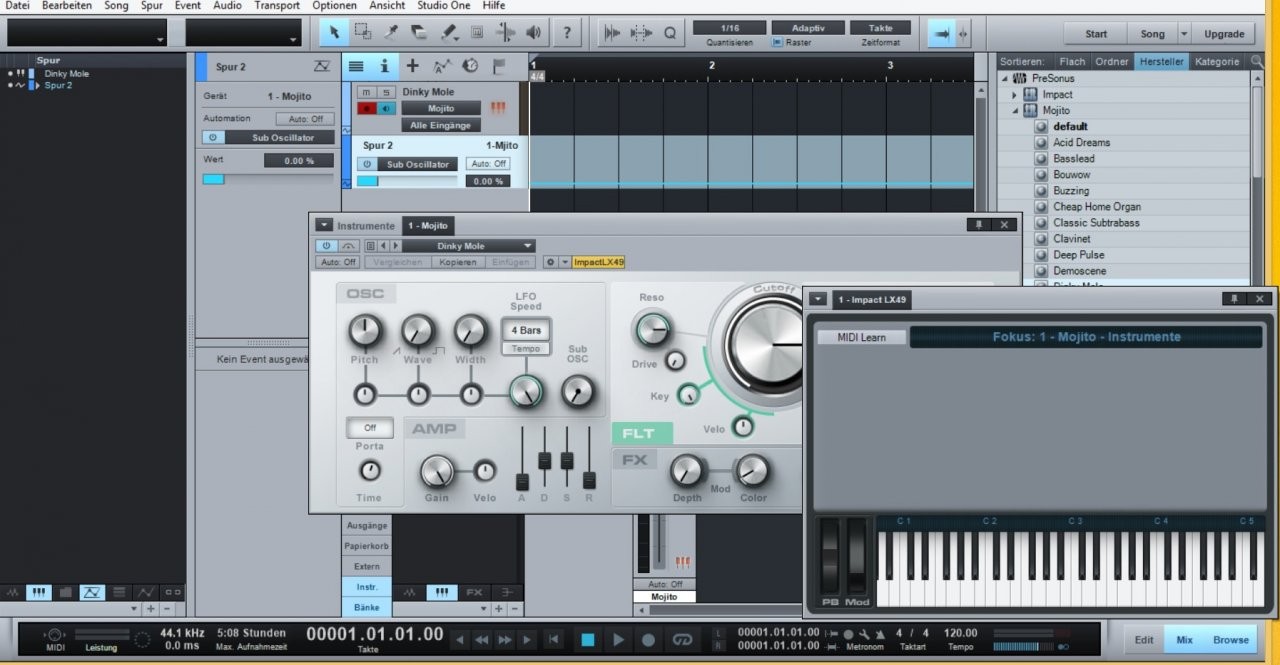The image size is (1280, 665).
Task: Toggle monitor on Dinky Mole track
Action: point(385,108)
